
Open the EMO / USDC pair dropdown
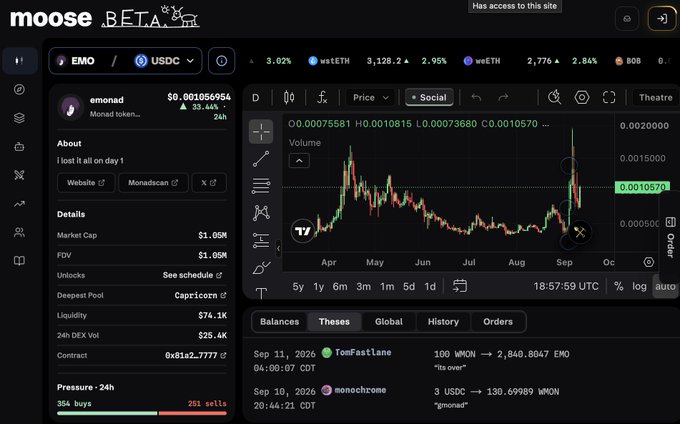(x=125, y=61)
